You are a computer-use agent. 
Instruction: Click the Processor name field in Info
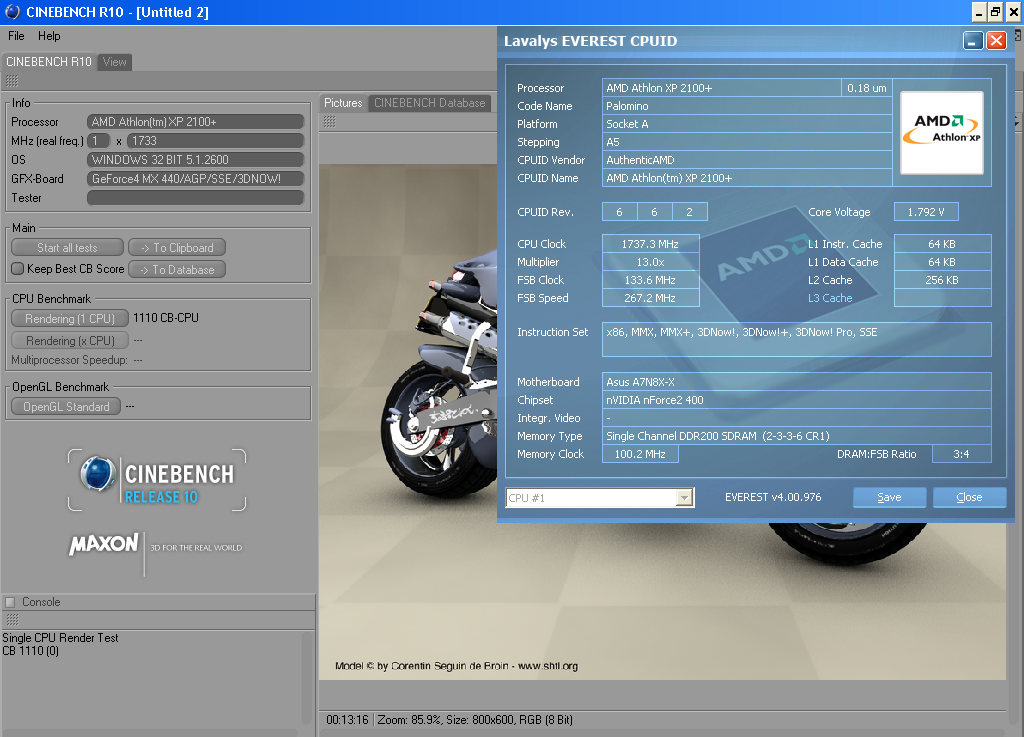195,121
